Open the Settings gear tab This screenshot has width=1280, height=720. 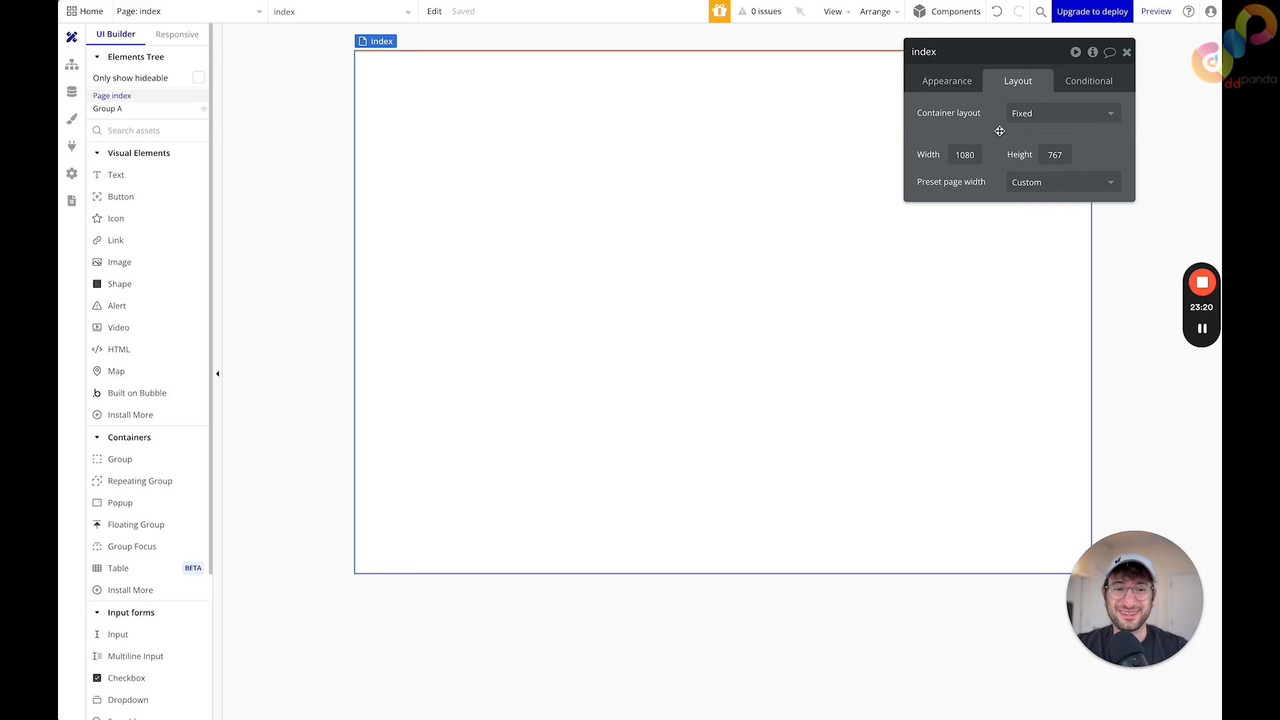pyautogui.click(x=72, y=173)
